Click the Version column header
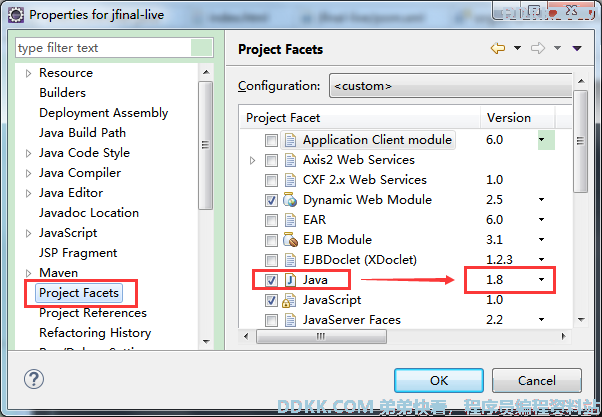This screenshot has height=417, width=602. [x=517, y=117]
